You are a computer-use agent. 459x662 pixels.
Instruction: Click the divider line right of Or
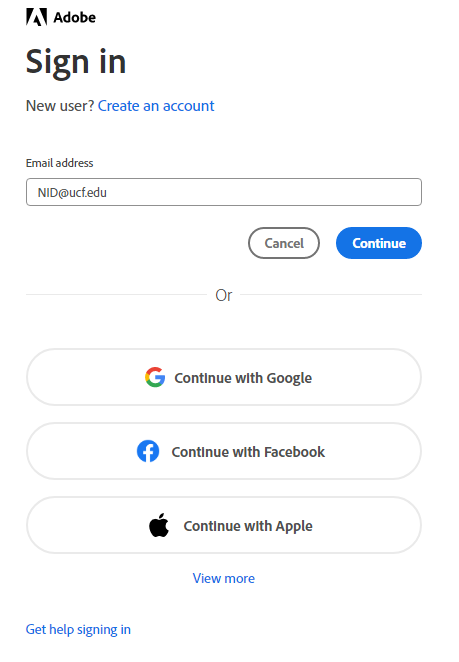[x=331, y=295]
